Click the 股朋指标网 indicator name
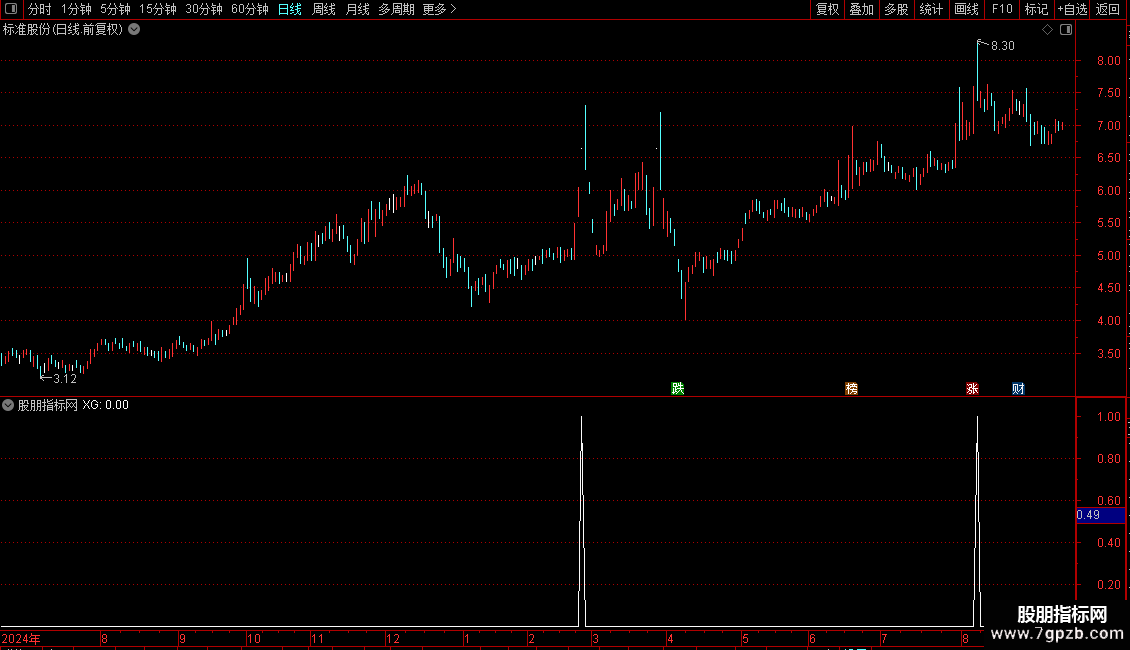Screen dimensions: 1130x650 click(x=48, y=405)
